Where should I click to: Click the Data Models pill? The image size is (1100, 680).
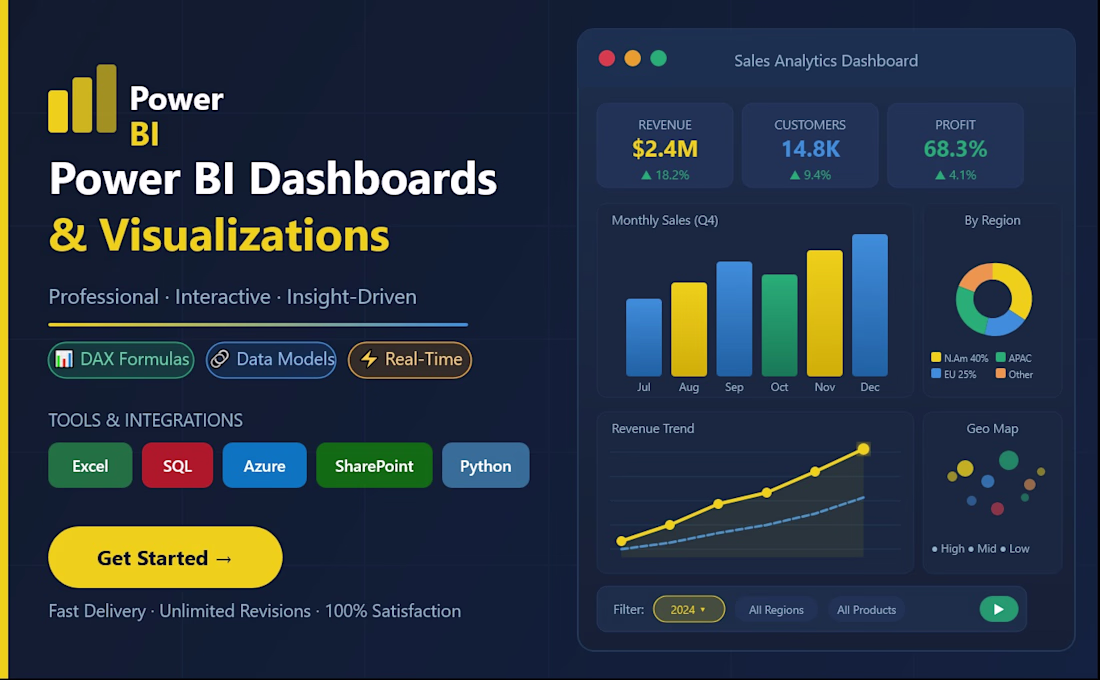271,359
